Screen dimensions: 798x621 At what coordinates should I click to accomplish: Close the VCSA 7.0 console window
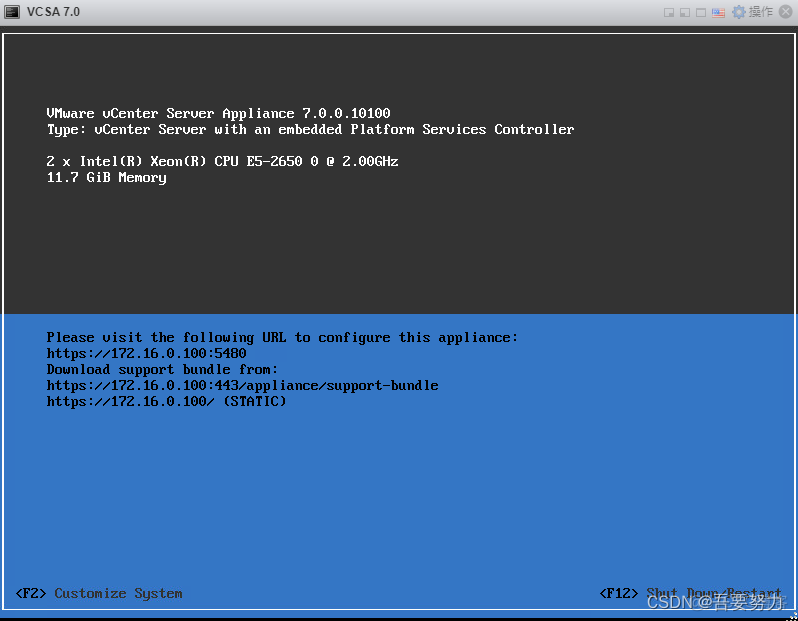pyautogui.click(x=786, y=12)
